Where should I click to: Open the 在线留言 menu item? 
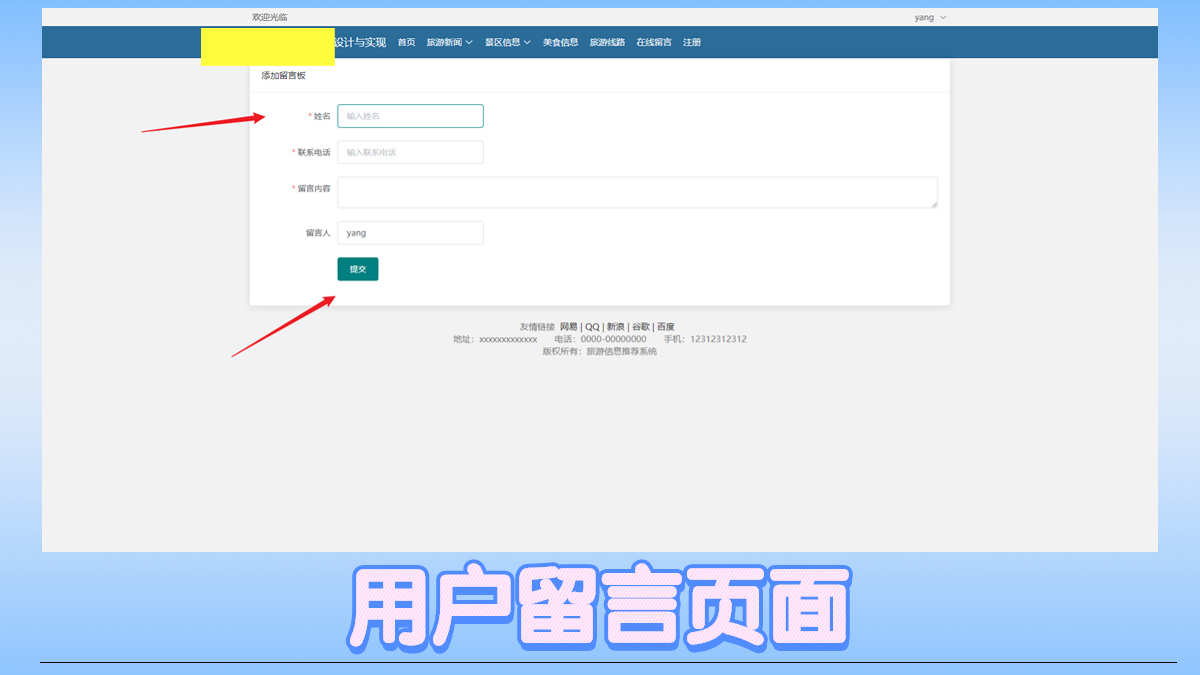(x=654, y=42)
